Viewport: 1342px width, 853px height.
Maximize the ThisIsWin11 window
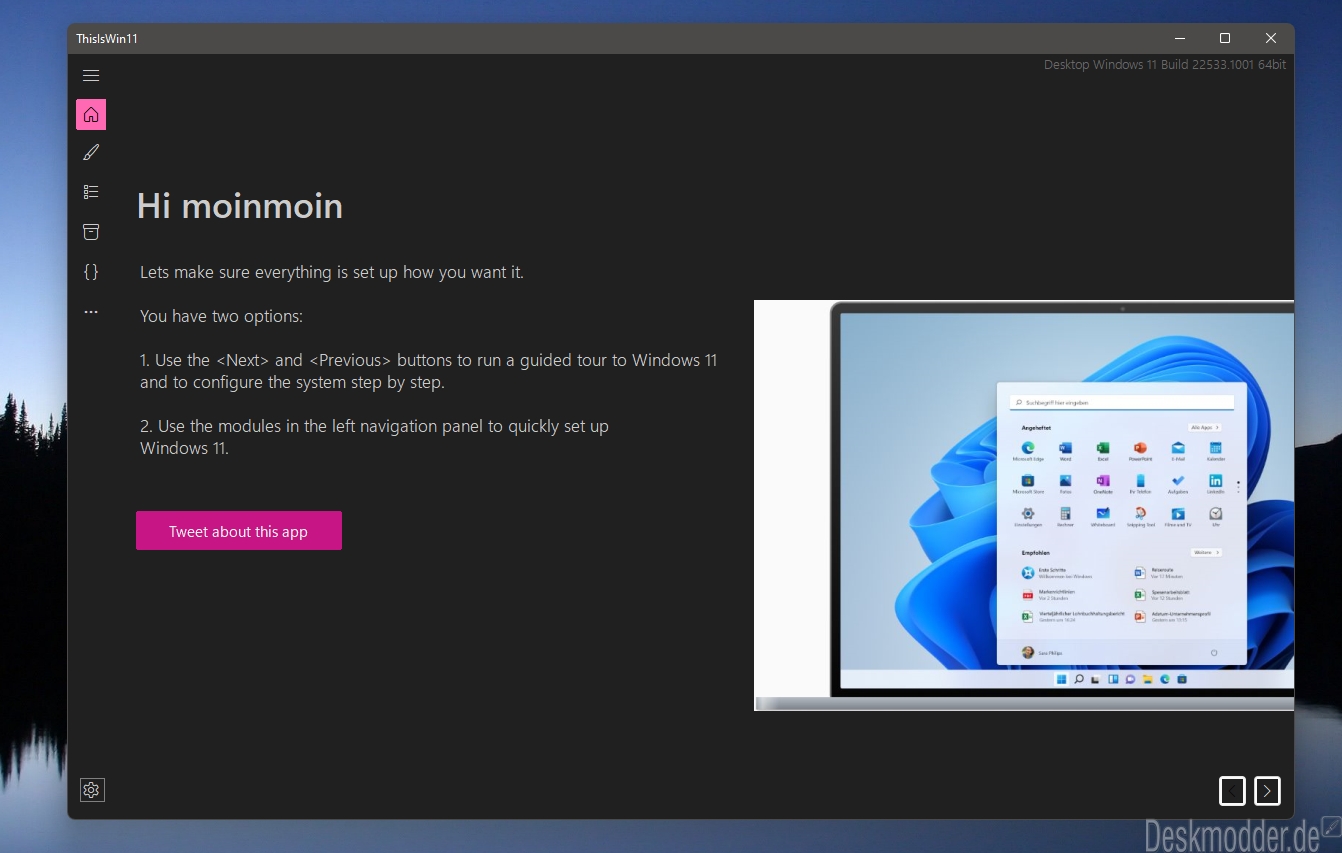(1225, 38)
